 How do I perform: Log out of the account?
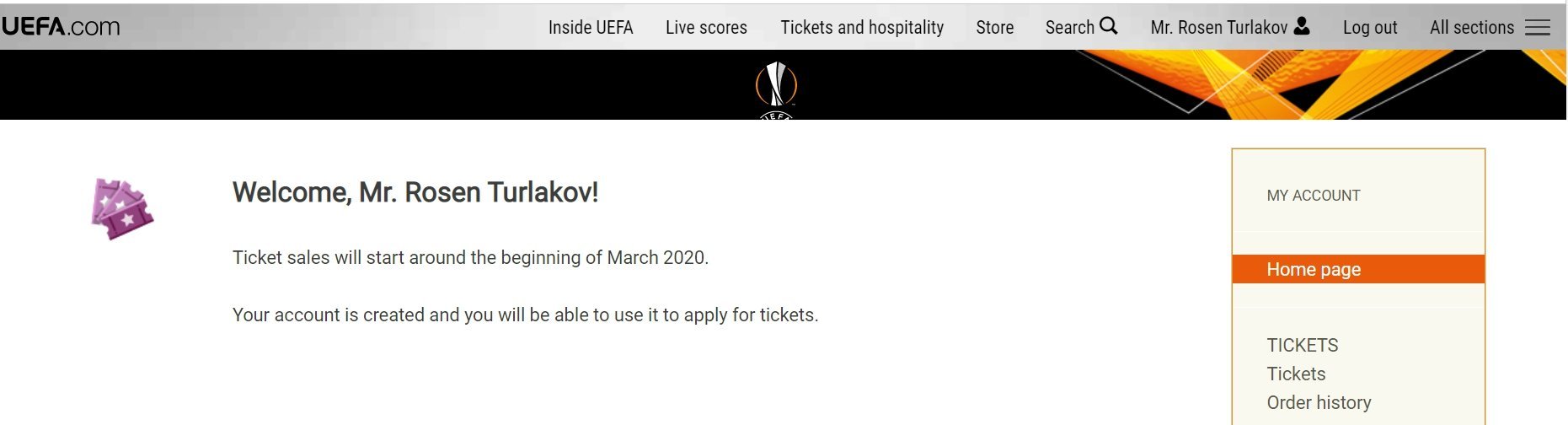pos(1369,28)
